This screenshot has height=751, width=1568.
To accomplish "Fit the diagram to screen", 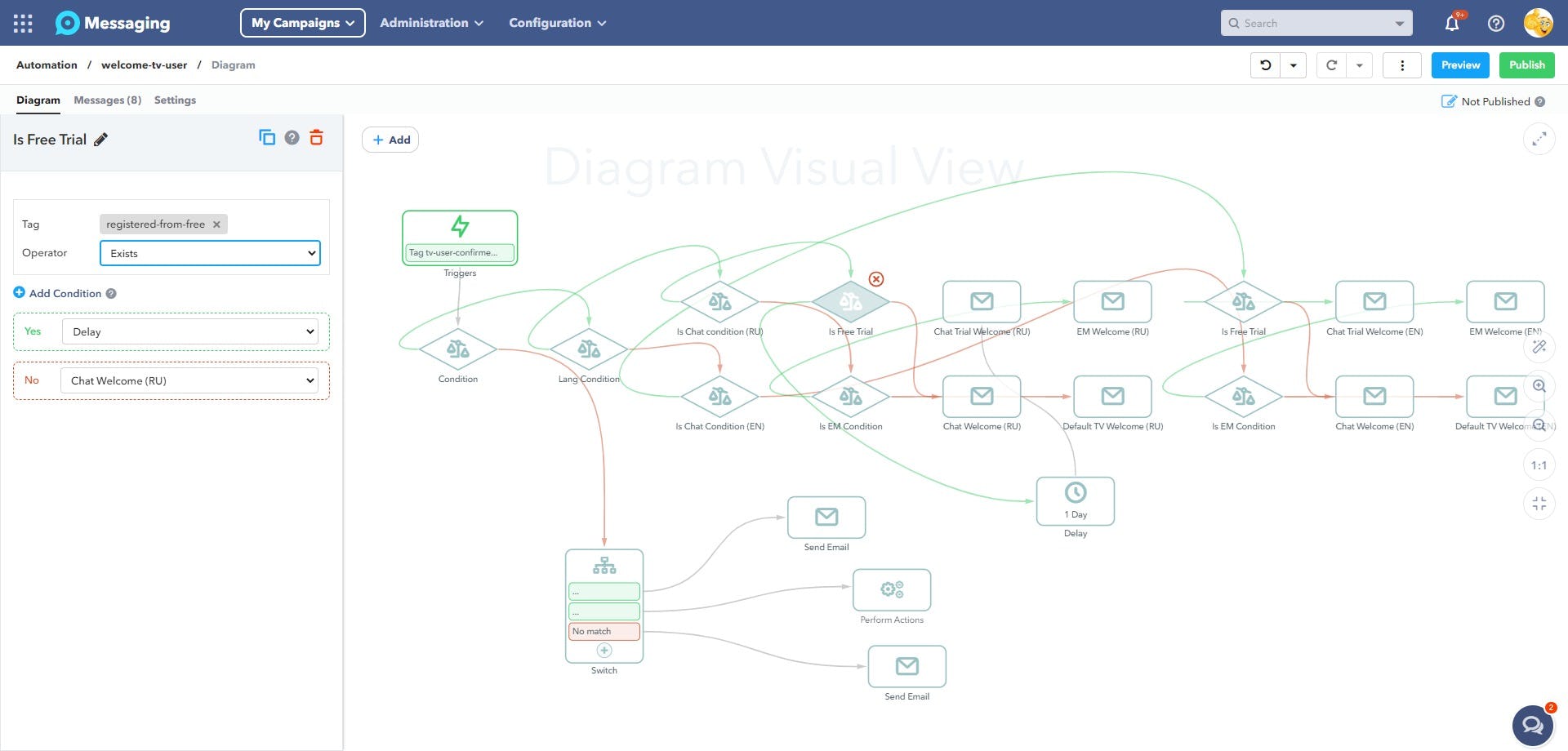I will pyautogui.click(x=1539, y=504).
